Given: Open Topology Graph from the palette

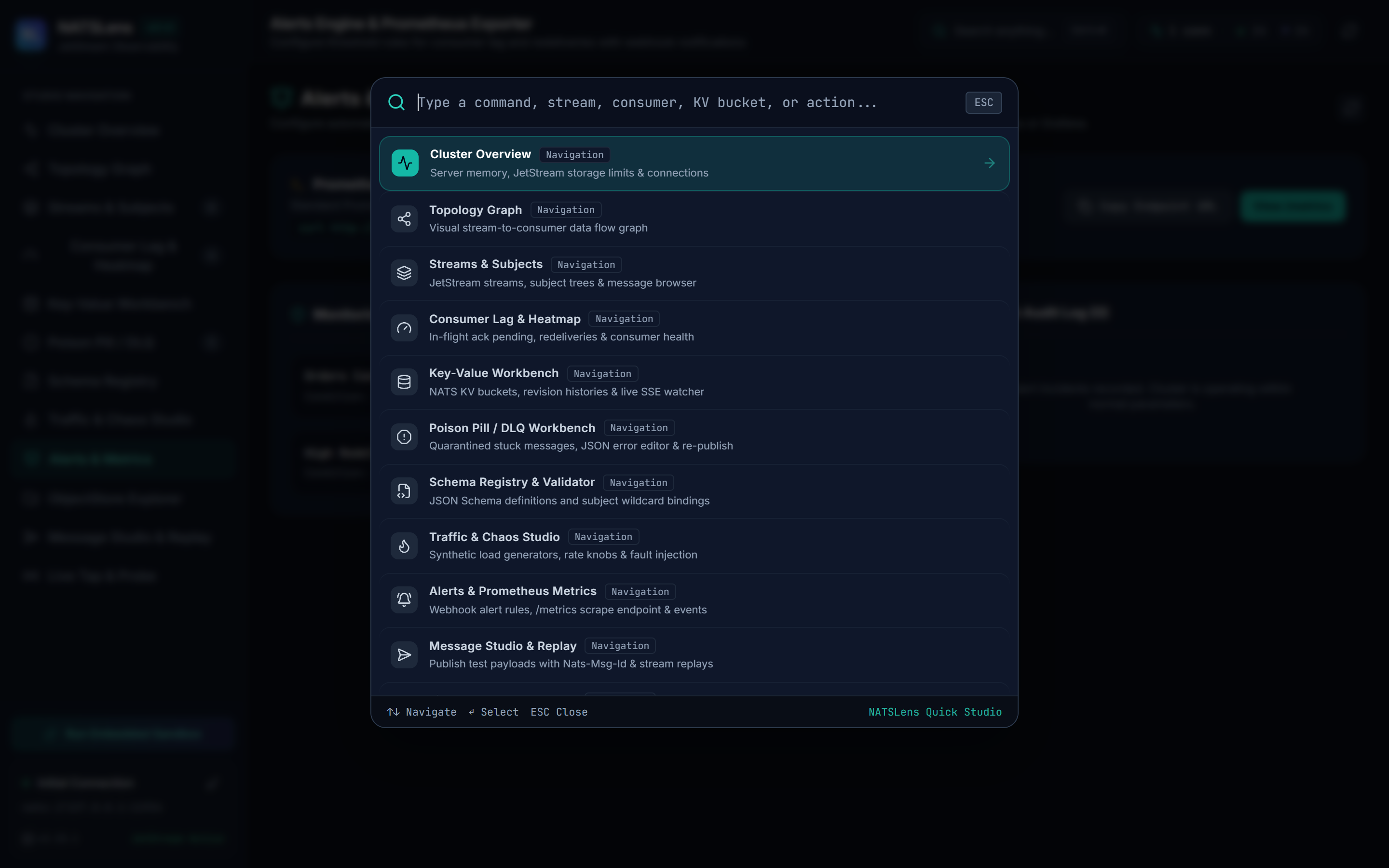Looking at the screenshot, I should coord(694,219).
